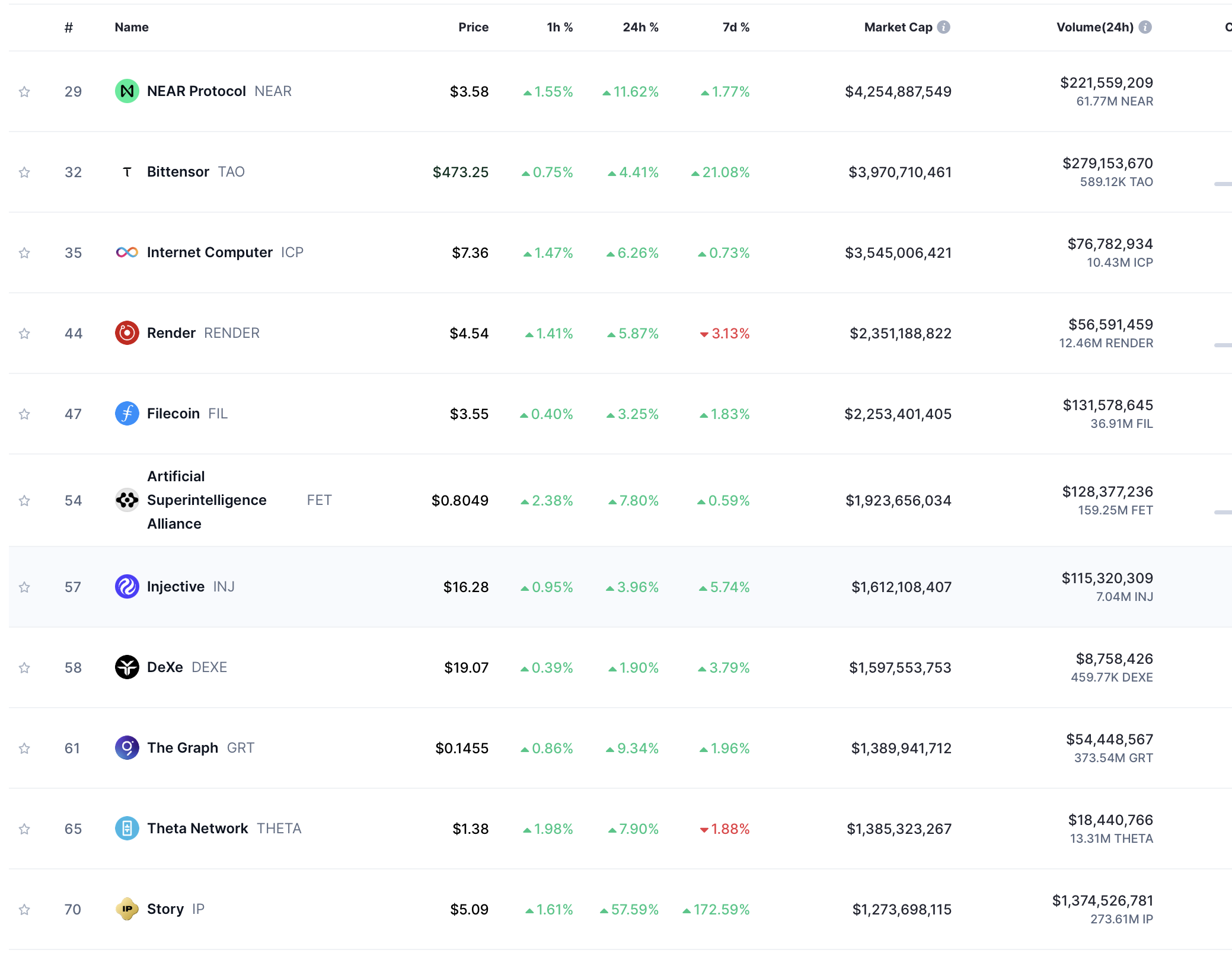
Task: Click the Render coin logo icon
Action: [x=126, y=333]
